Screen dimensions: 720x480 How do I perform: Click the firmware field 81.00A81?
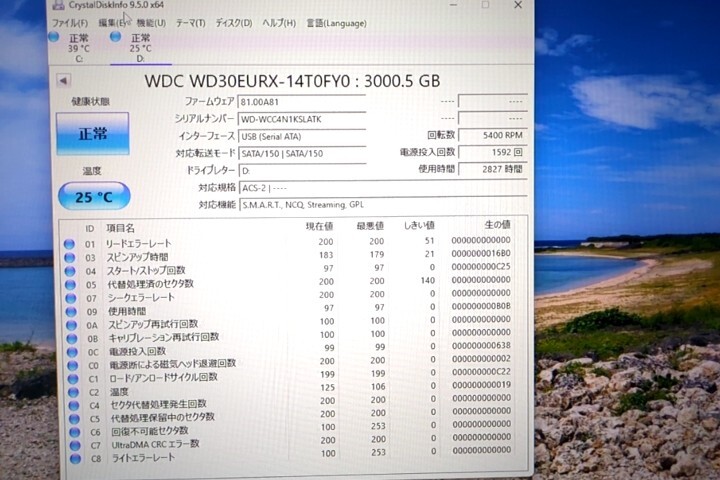click(301, 102)
